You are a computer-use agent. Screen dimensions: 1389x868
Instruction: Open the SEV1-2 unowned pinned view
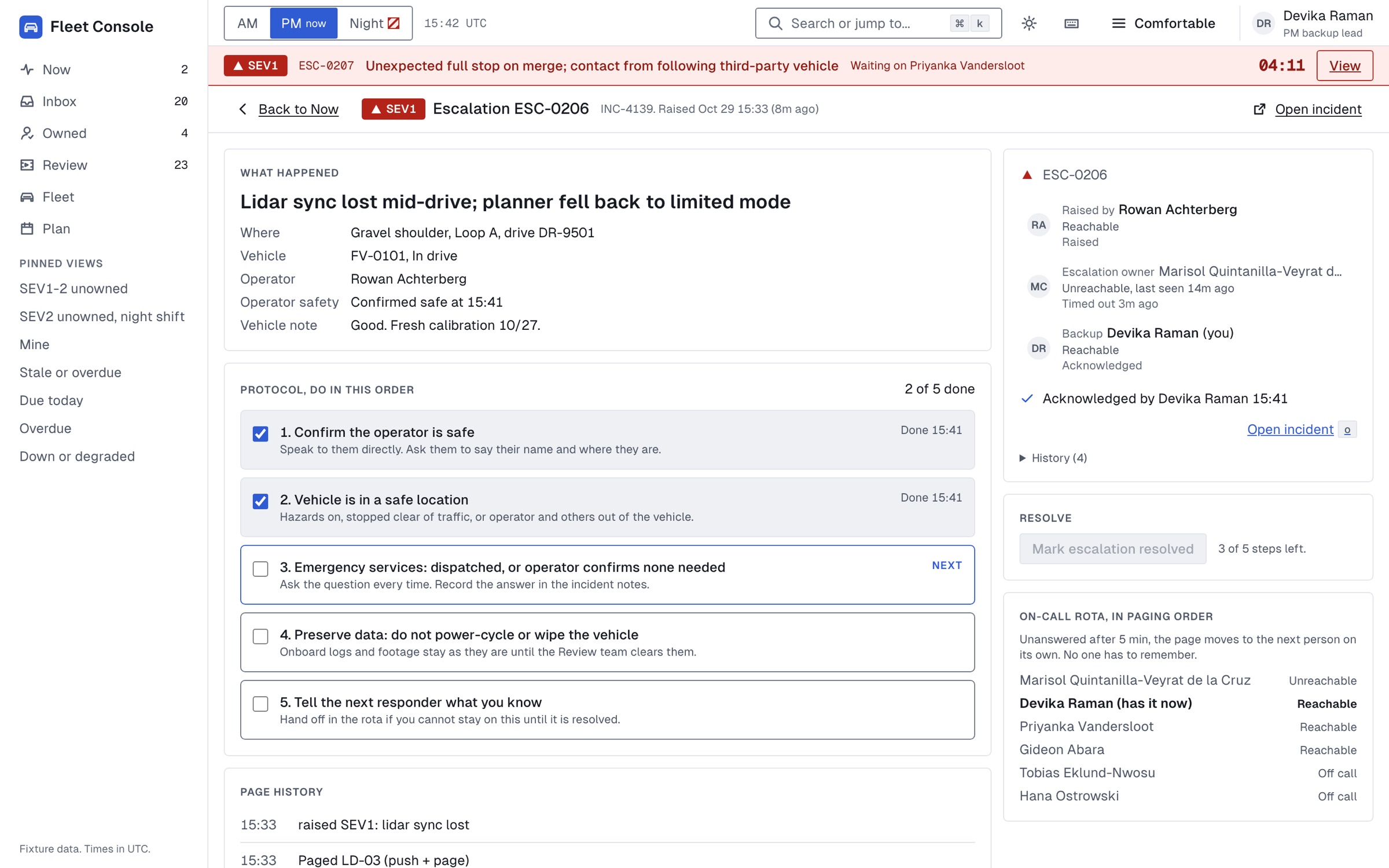pyautogui.click(x=74, y=288)
